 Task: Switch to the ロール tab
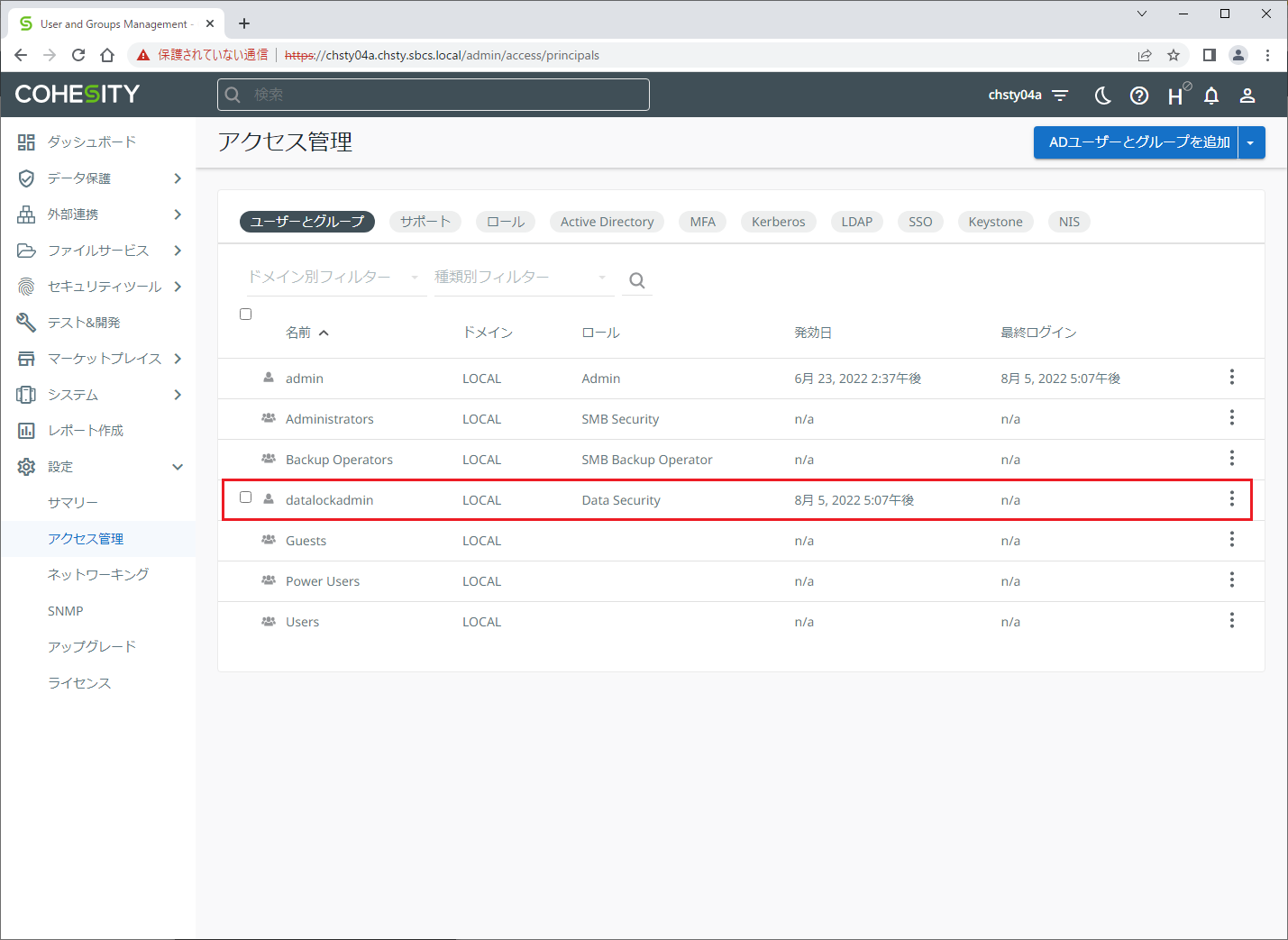point(506,222)
